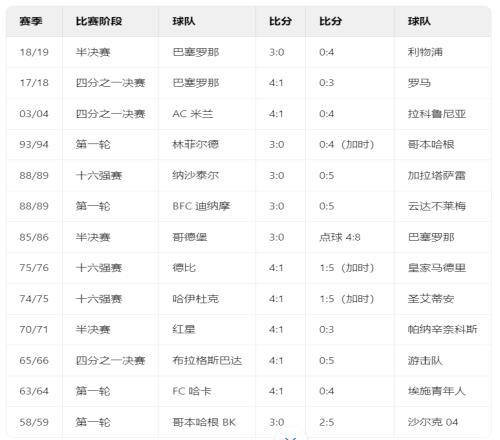Select AC 米兰 in the table
This screenshot has width=500, height=440.
(193, 114)
